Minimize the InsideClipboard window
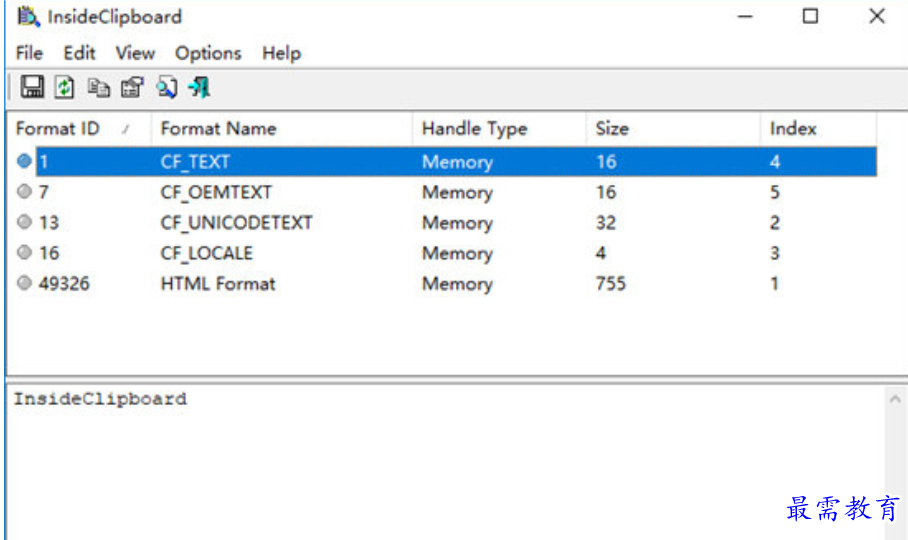Screen dimensions: 908x540 [x=745, y=16]
